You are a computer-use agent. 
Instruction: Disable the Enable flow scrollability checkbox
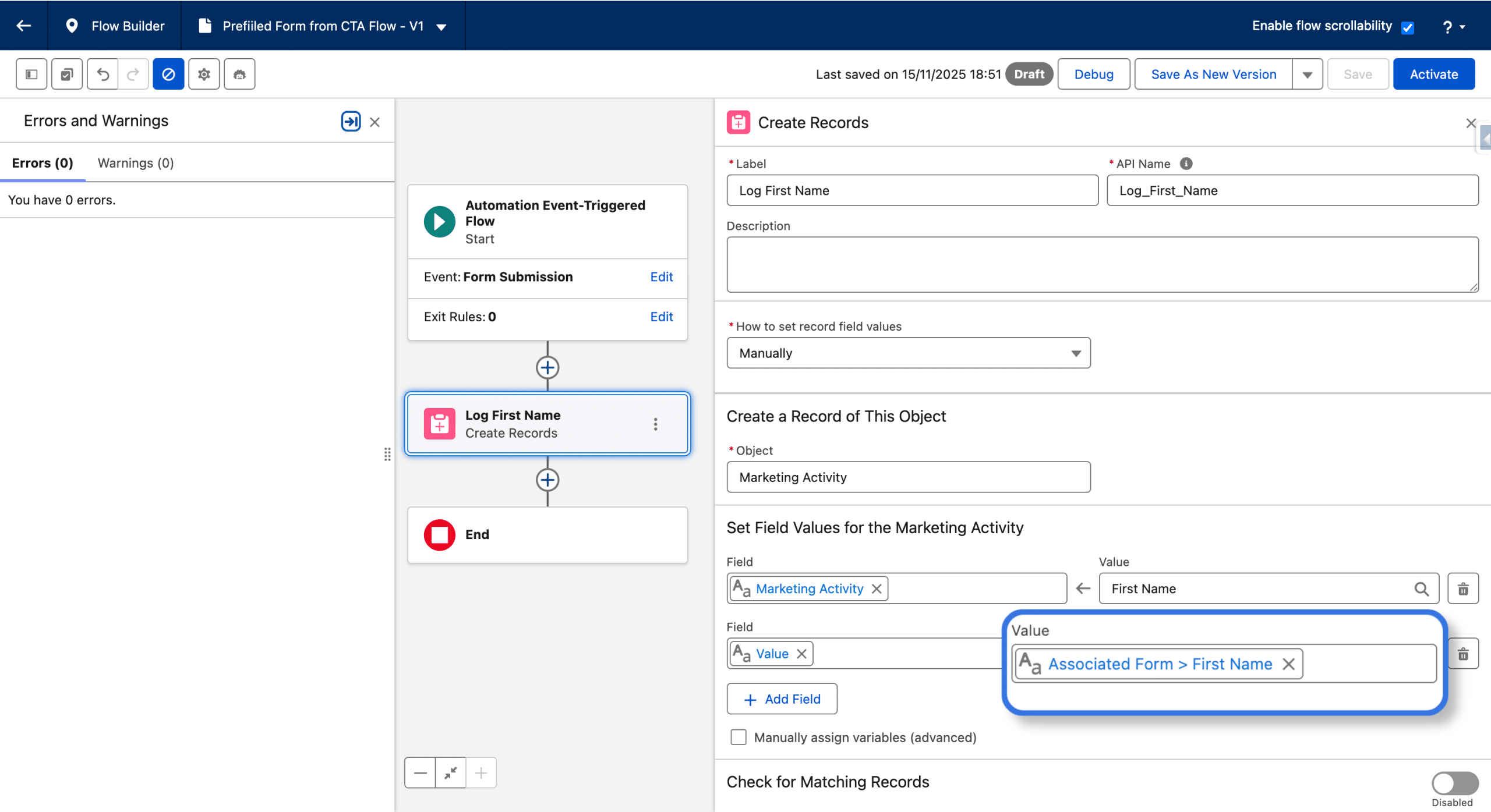[1407, 27]
